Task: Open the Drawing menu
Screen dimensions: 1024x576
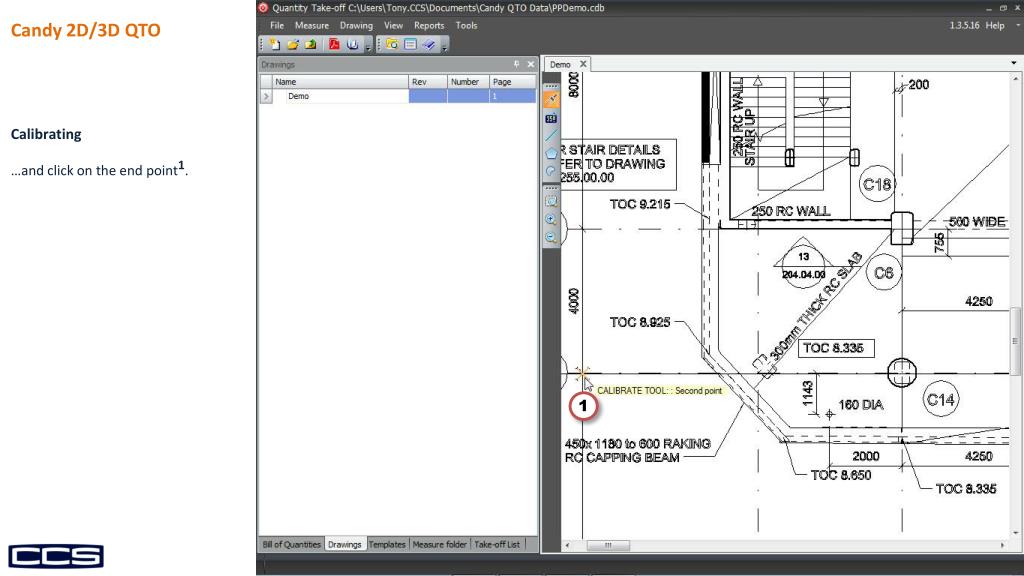Action: 356,25
